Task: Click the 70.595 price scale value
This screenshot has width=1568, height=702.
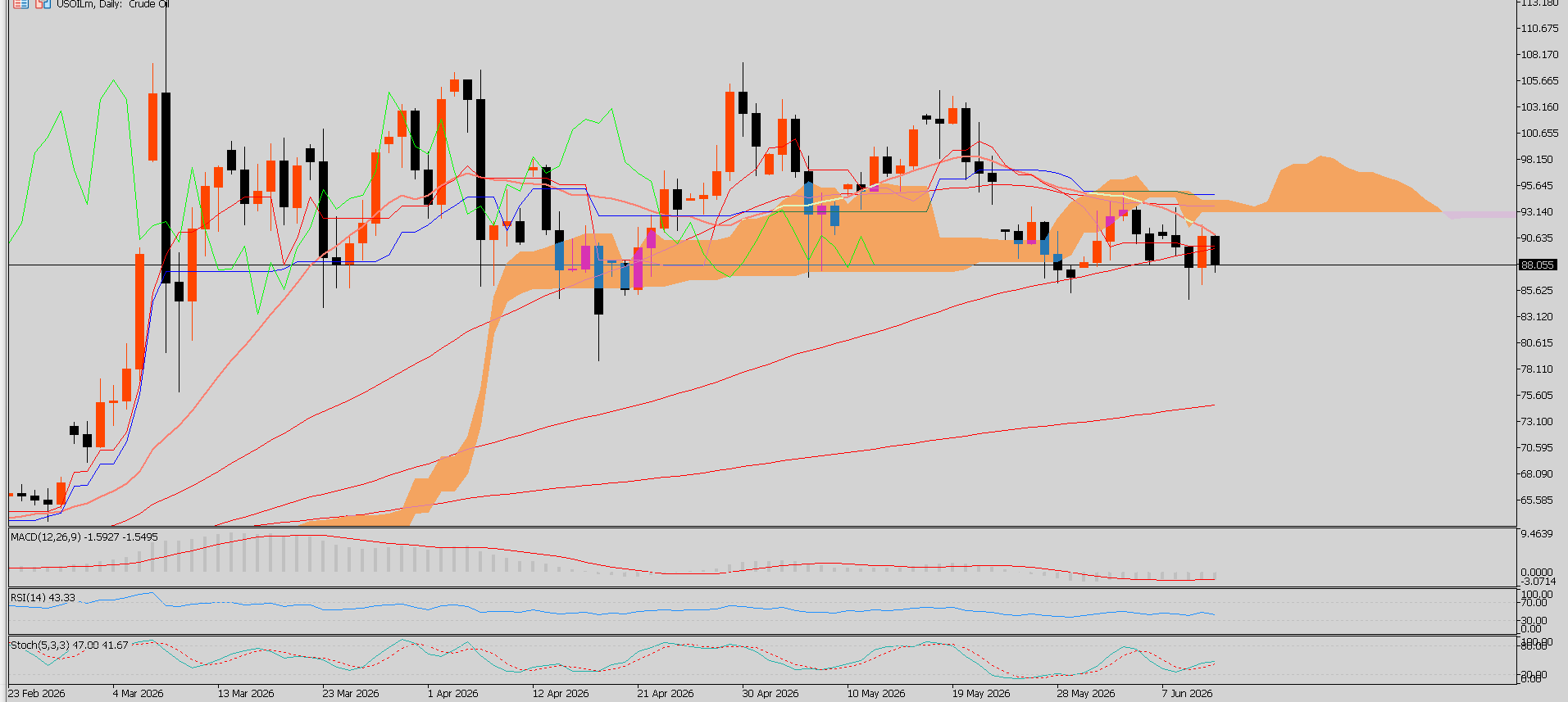Action: pyautogui.click(x=1537, y=448)
